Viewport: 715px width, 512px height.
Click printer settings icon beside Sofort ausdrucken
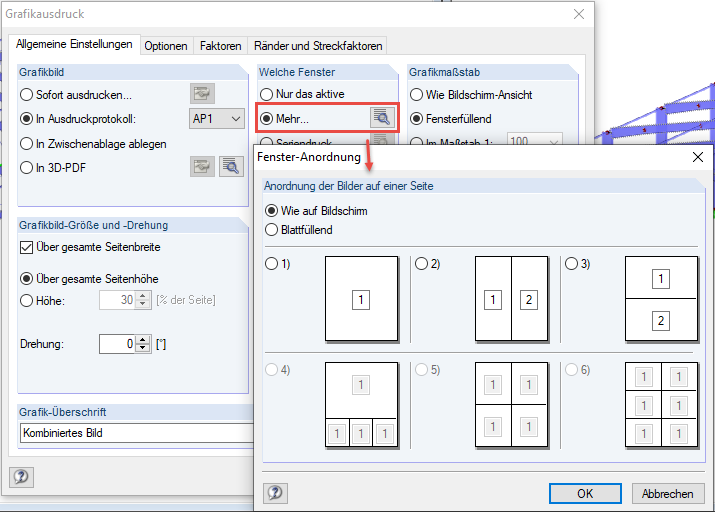pyautogui.click(x=203, y=95)
